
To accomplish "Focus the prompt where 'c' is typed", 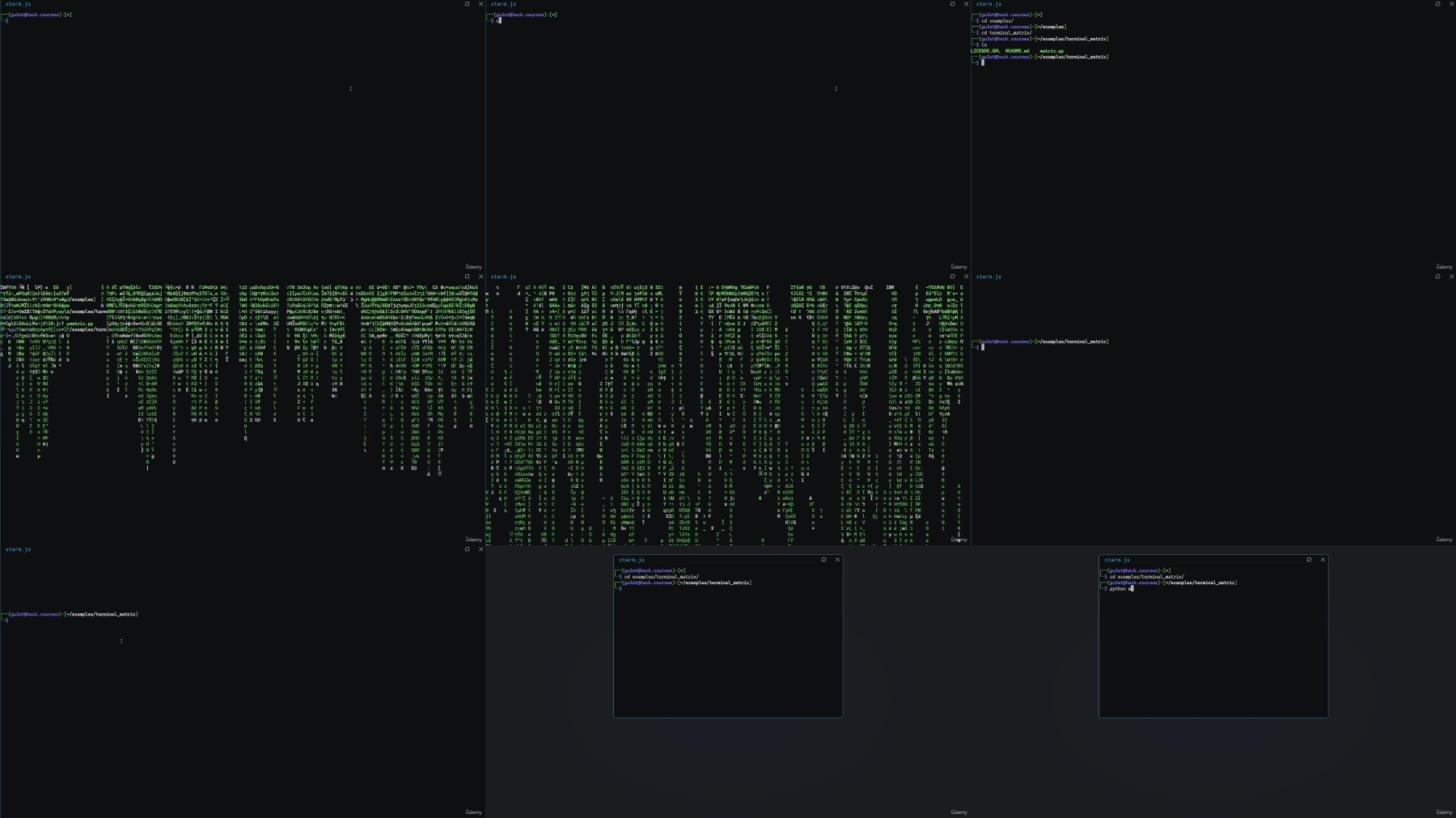I will (x=496, y=21).
